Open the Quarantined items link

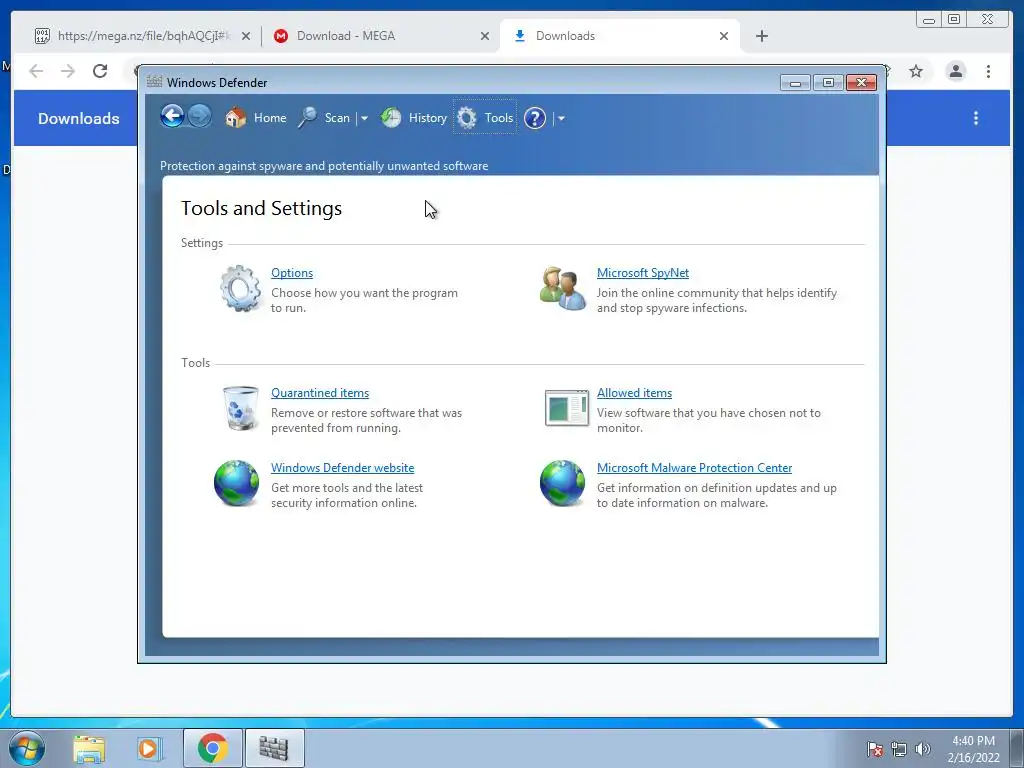point(320,393)
